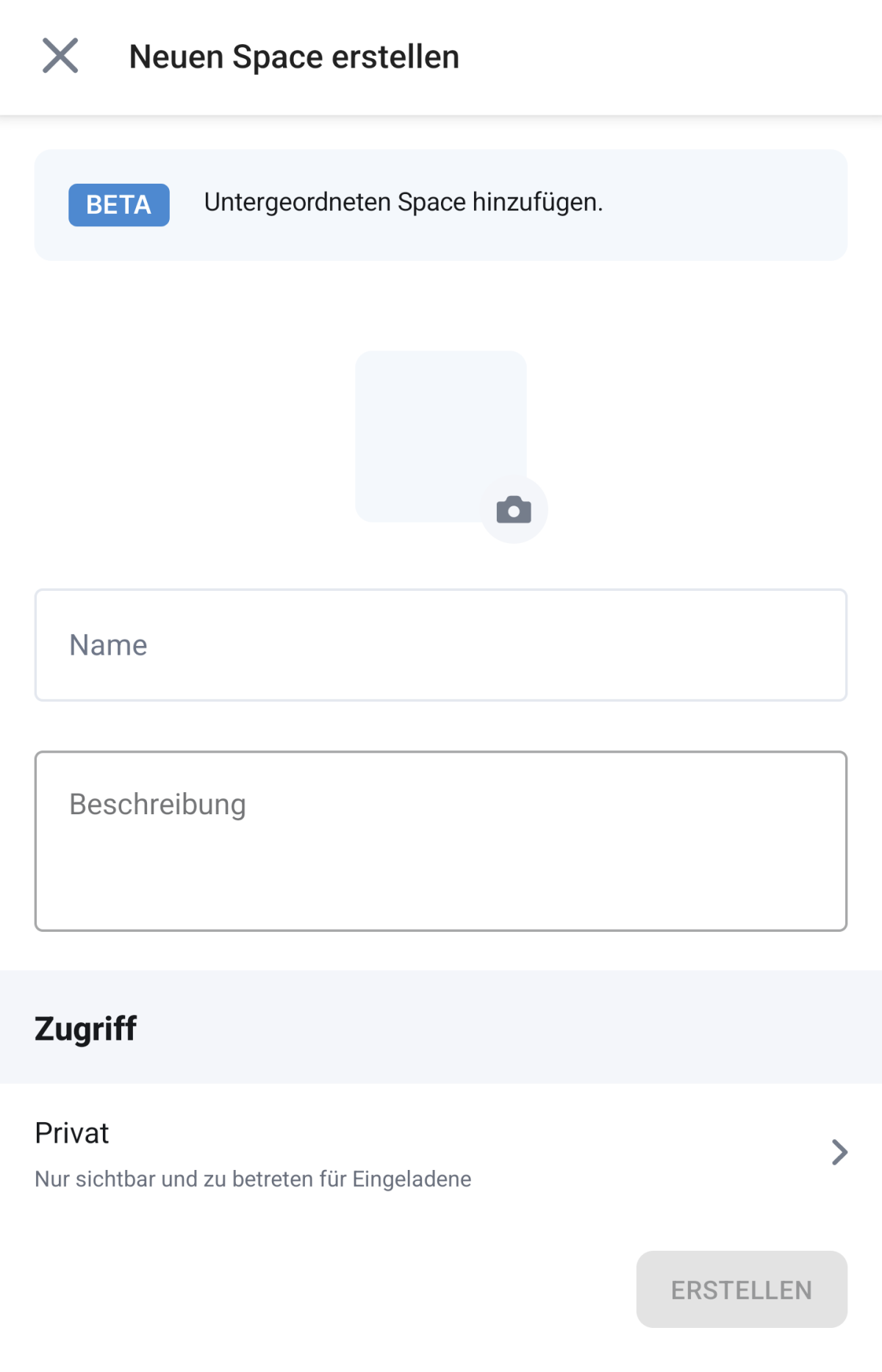Click the word hinzufügen in the beta banner
The width and height of the screenshot is (882, 1372).
tap(537, 202)
